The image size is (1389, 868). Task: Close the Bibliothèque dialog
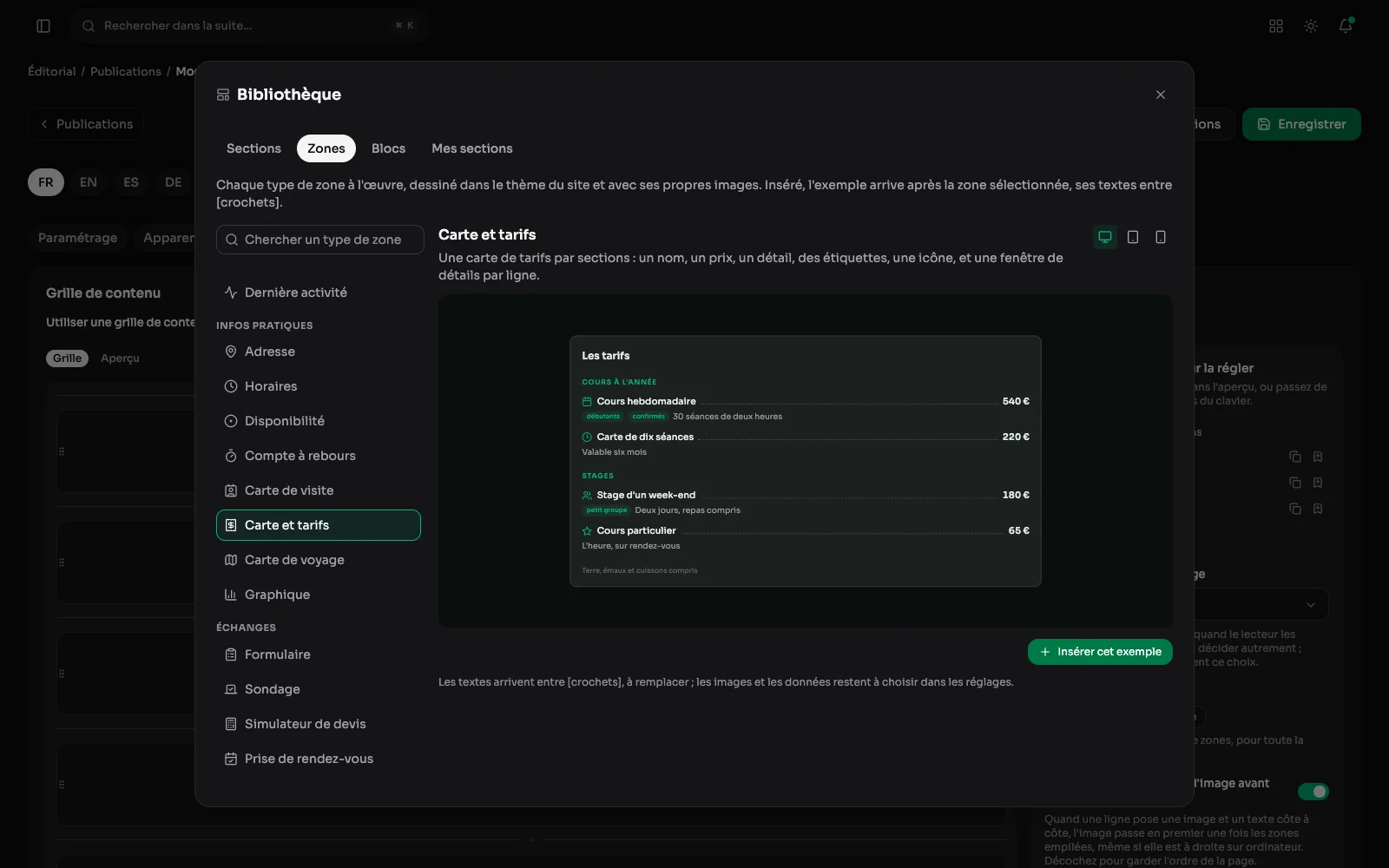[1161, 95]
